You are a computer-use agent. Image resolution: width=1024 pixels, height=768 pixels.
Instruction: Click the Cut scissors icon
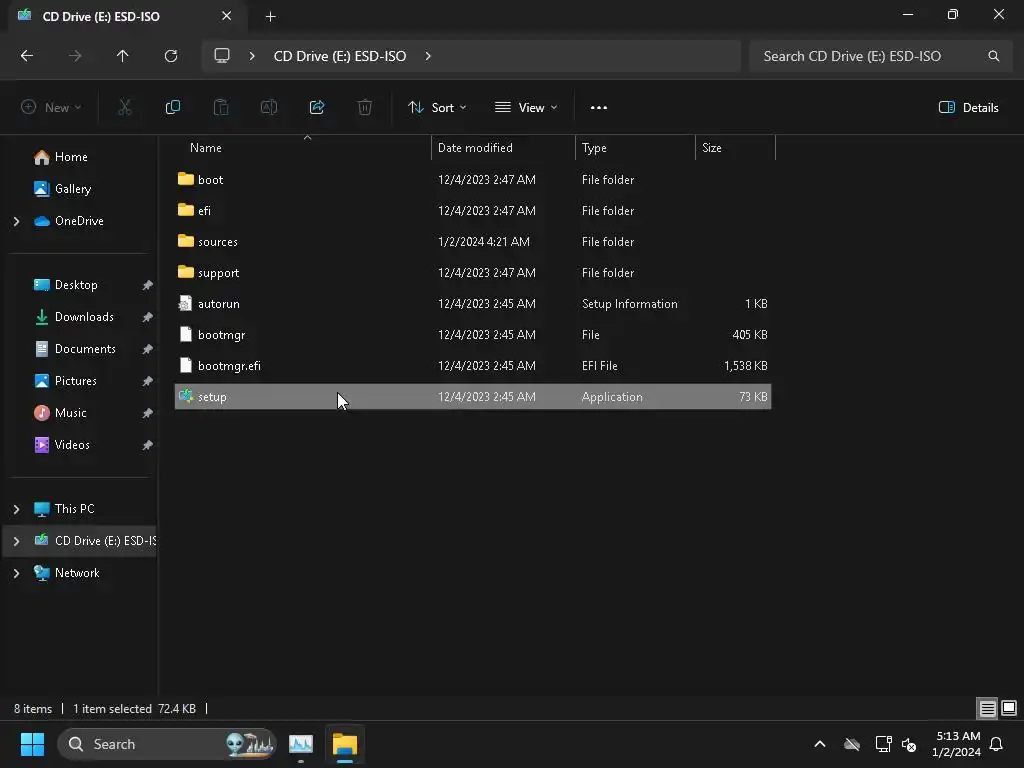pyautogui.click(x=125, y=107)
